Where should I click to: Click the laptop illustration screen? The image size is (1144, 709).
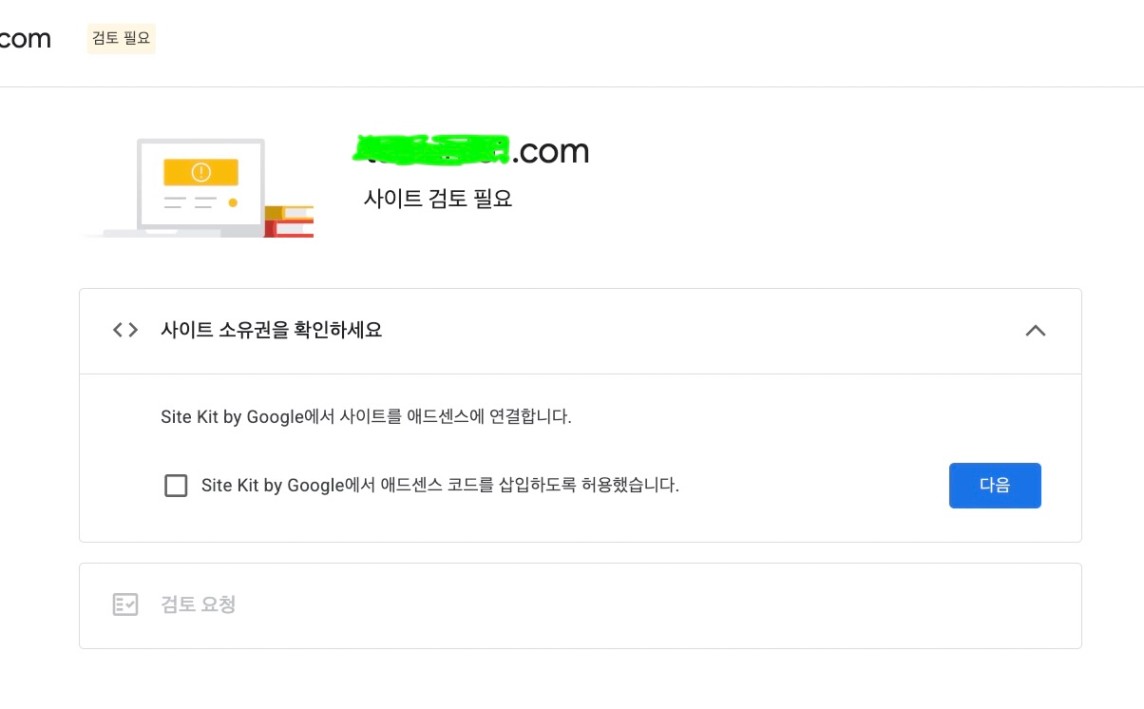(201, 184)
